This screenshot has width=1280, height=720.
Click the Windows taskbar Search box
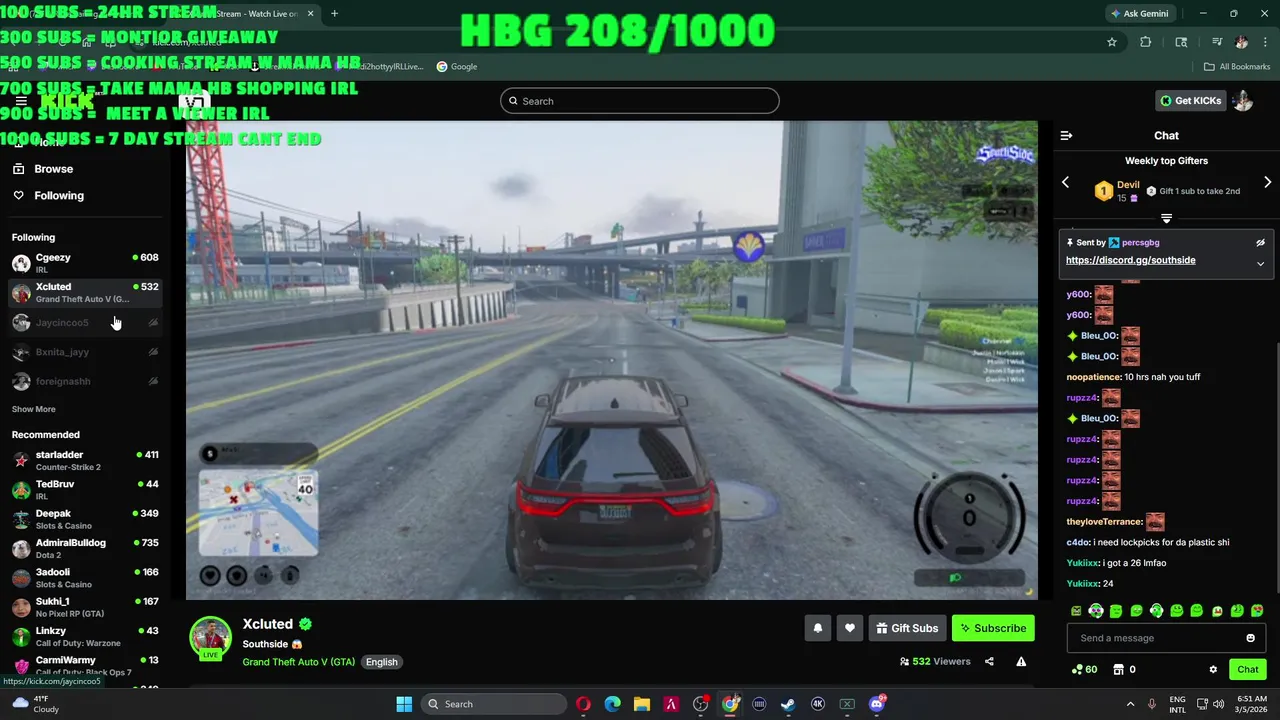click(493, 704)
